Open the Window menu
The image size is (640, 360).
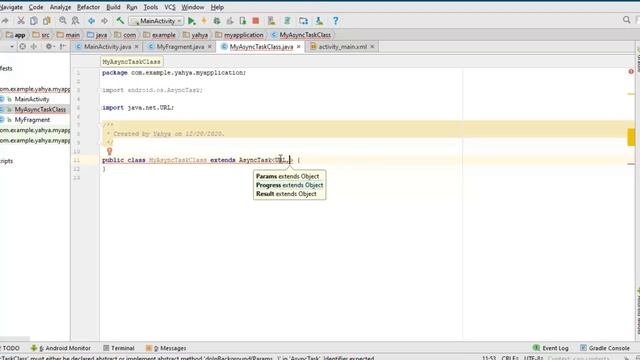193,7
